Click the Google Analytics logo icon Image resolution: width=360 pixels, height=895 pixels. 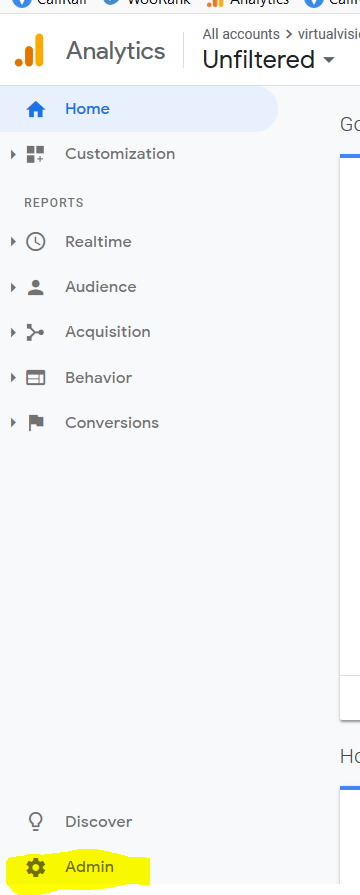click(30, 50)
